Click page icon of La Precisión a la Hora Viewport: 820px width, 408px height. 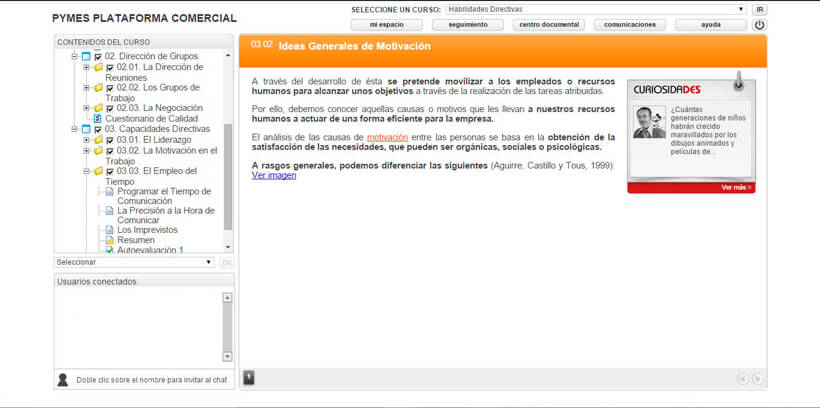(x=109, y=211)
